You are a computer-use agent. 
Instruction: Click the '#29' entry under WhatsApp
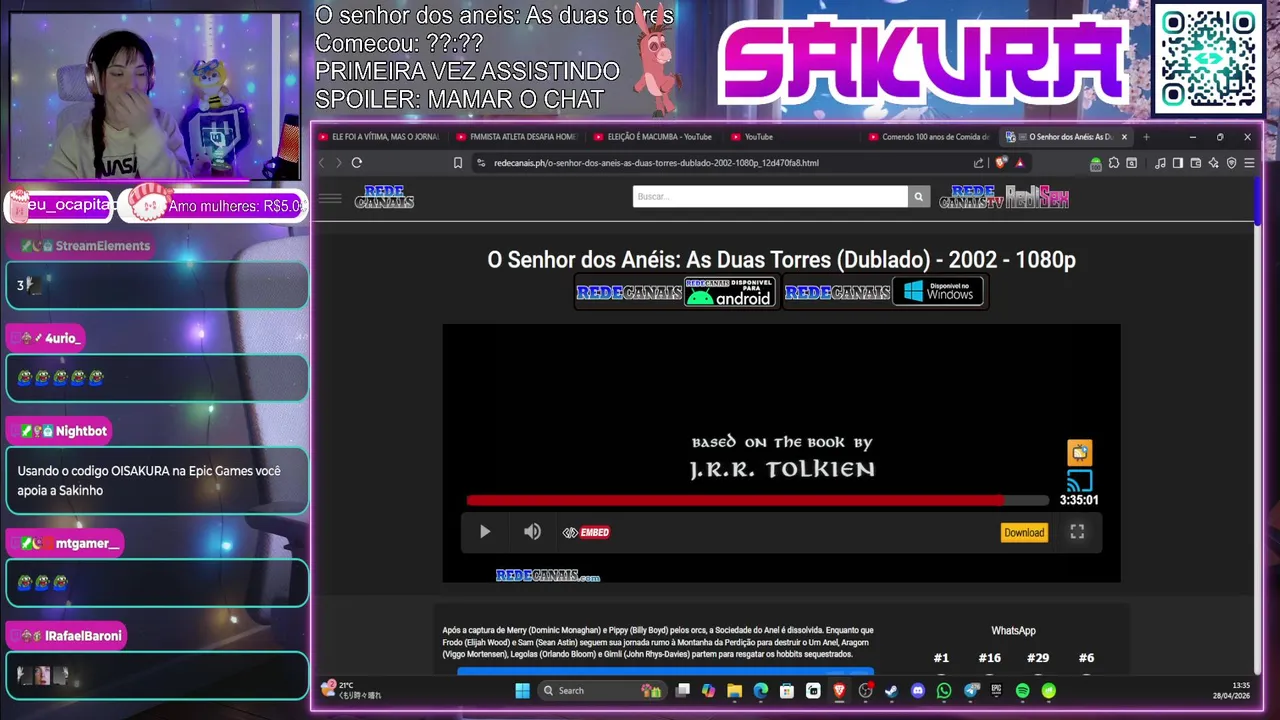tap(1038, 658)
